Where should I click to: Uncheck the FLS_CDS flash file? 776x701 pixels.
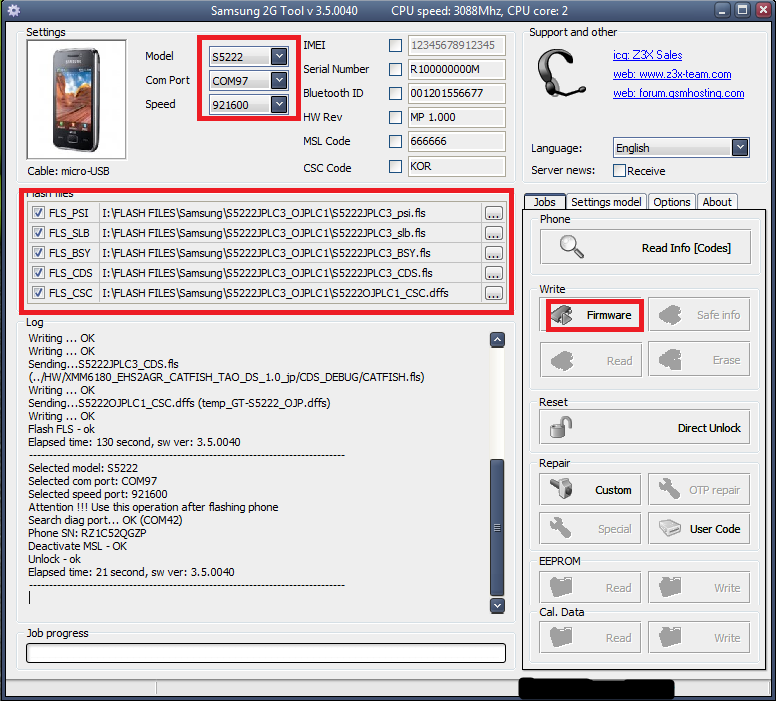[x=38, y=273]
